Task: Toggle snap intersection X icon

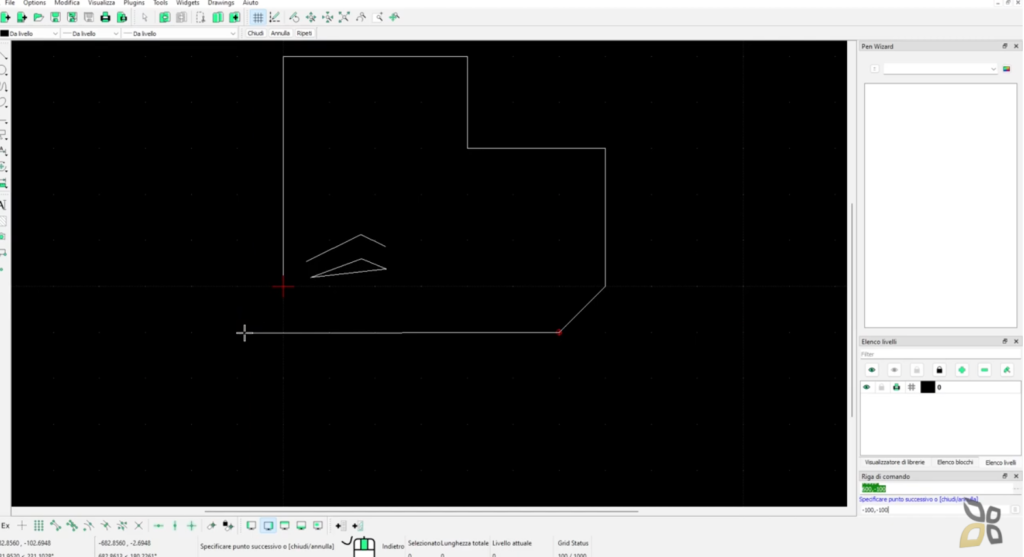Action: (x=138, y=526)
